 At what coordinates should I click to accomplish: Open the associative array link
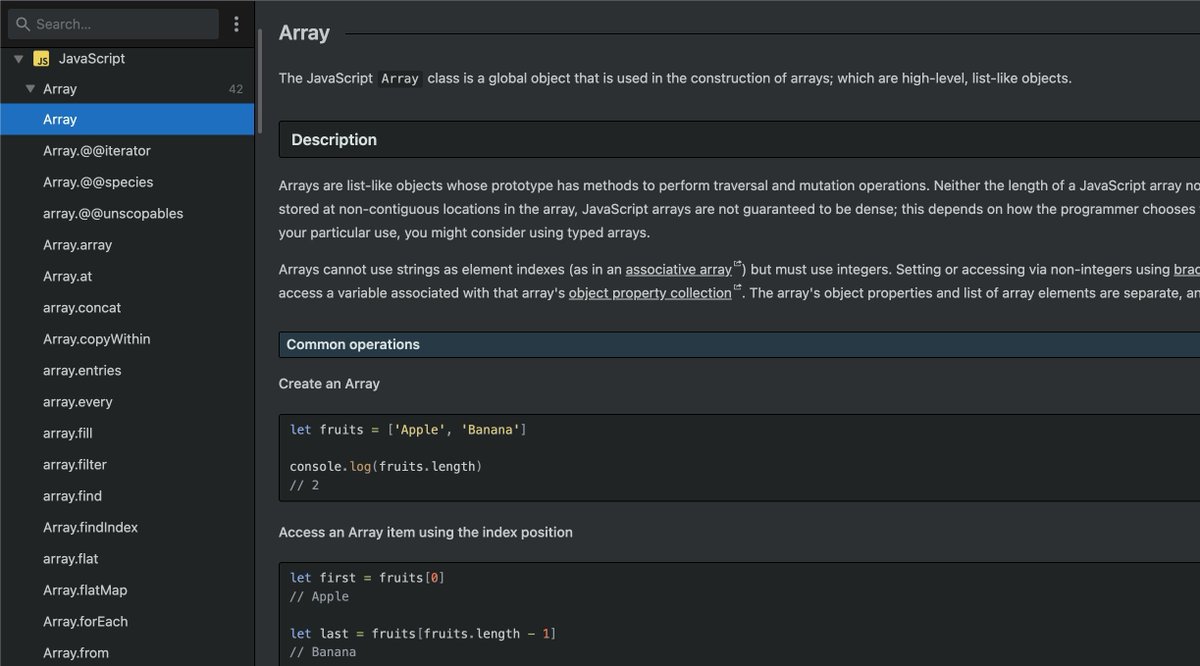click(x=678, y=269)
